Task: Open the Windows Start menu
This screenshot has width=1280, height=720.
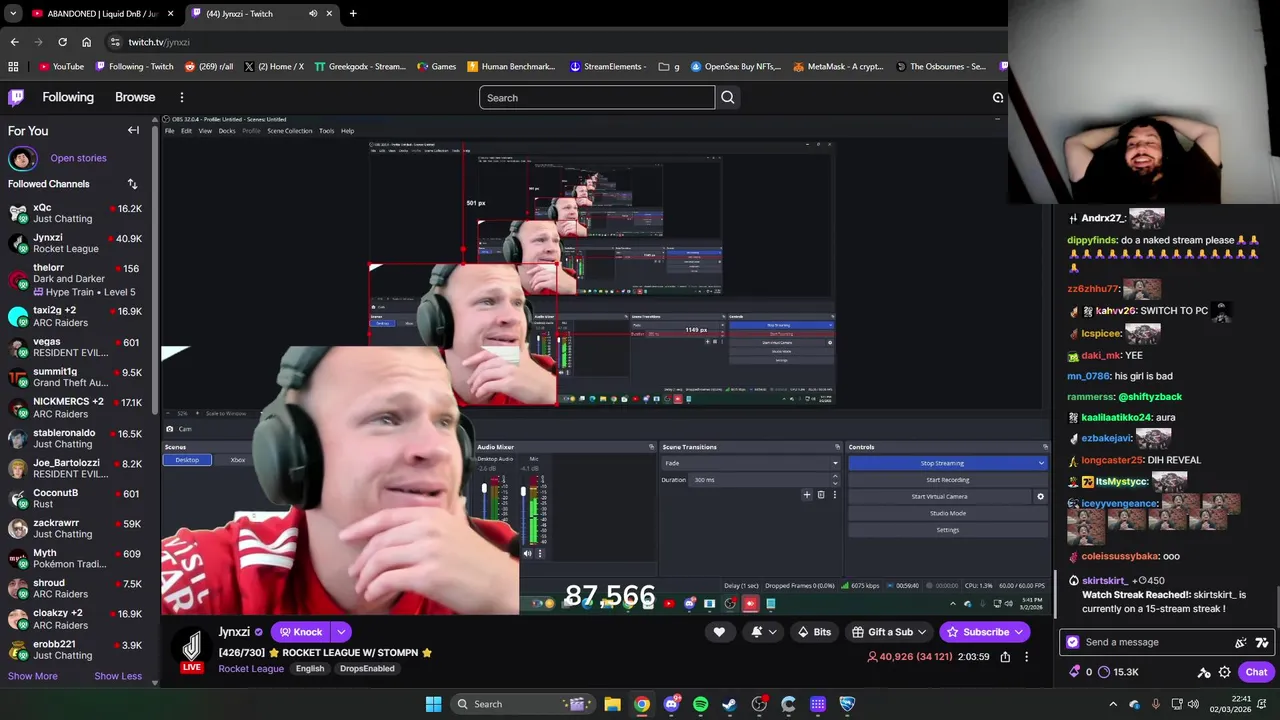Action: tap(433, 704)
